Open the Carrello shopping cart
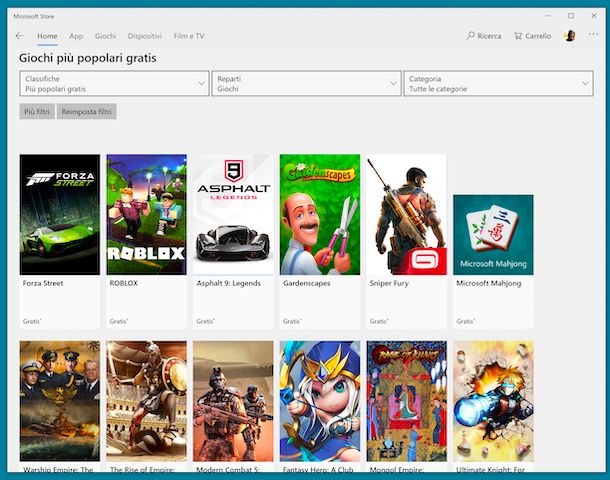 pyautogui.click(x=532, y=36)
